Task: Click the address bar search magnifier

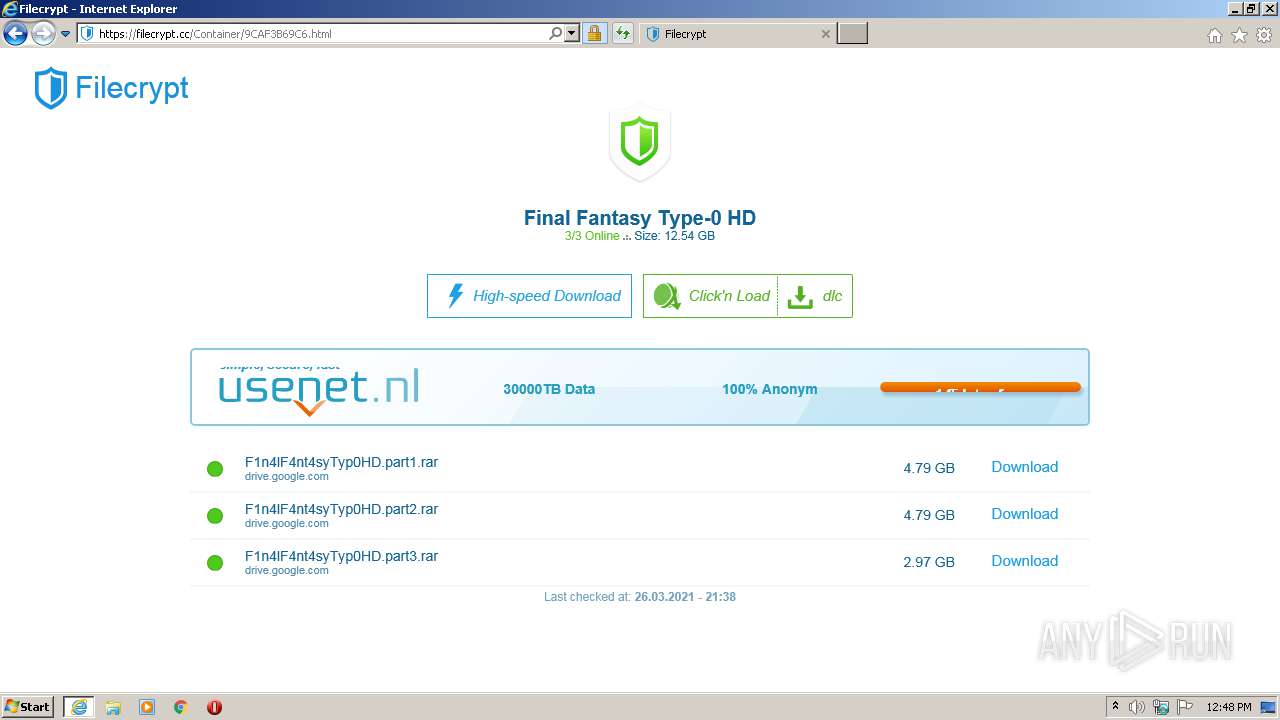Action: tap(556, 33)
